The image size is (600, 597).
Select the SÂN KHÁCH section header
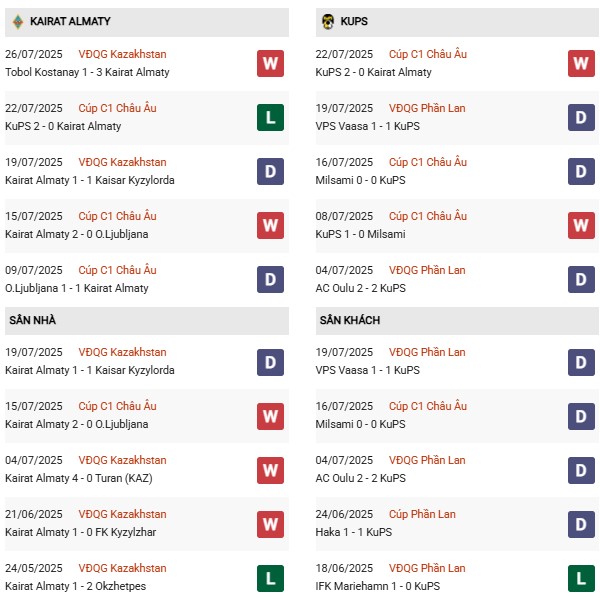pyautogui.click(x=349, y=320)
